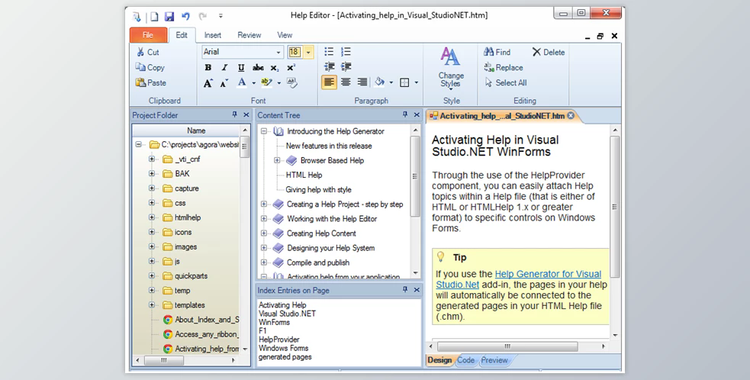Open the File tab
Viewport: 750px width, 380px height.
tap(148, 35)
